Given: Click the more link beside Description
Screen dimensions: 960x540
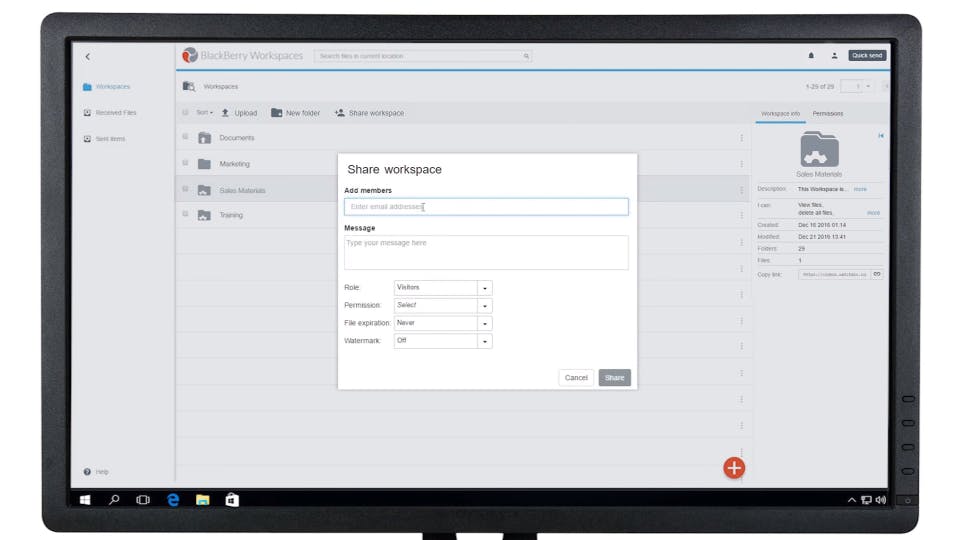Looking at the screenshot, I should (x=860, y=189).
